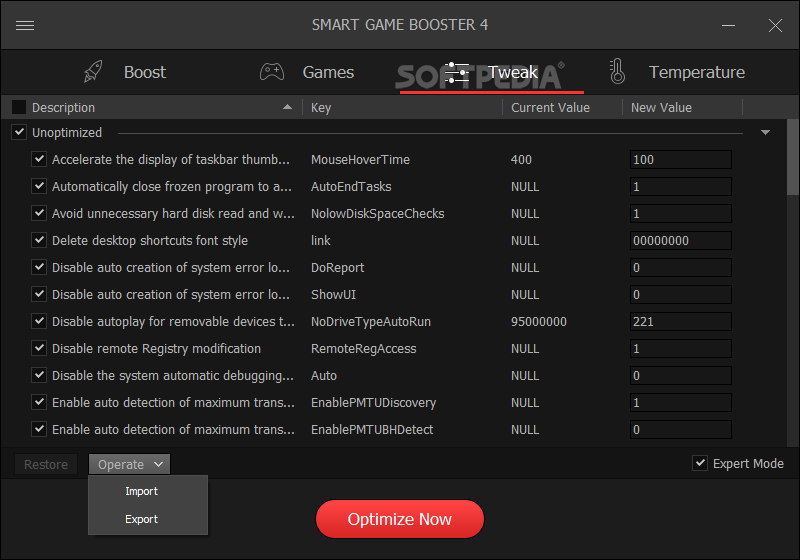Uncheck Disable remote Registry modification

click(x=39, y=348)
